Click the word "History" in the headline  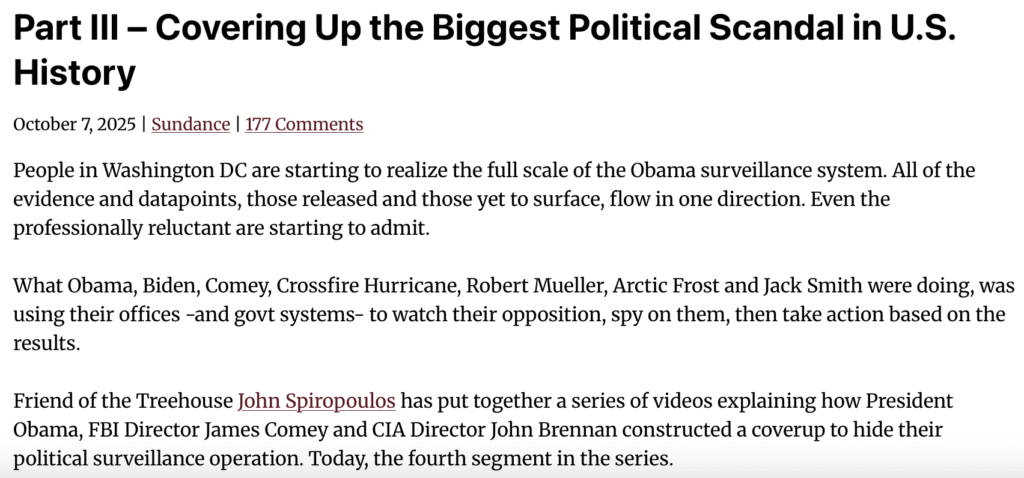74,72
